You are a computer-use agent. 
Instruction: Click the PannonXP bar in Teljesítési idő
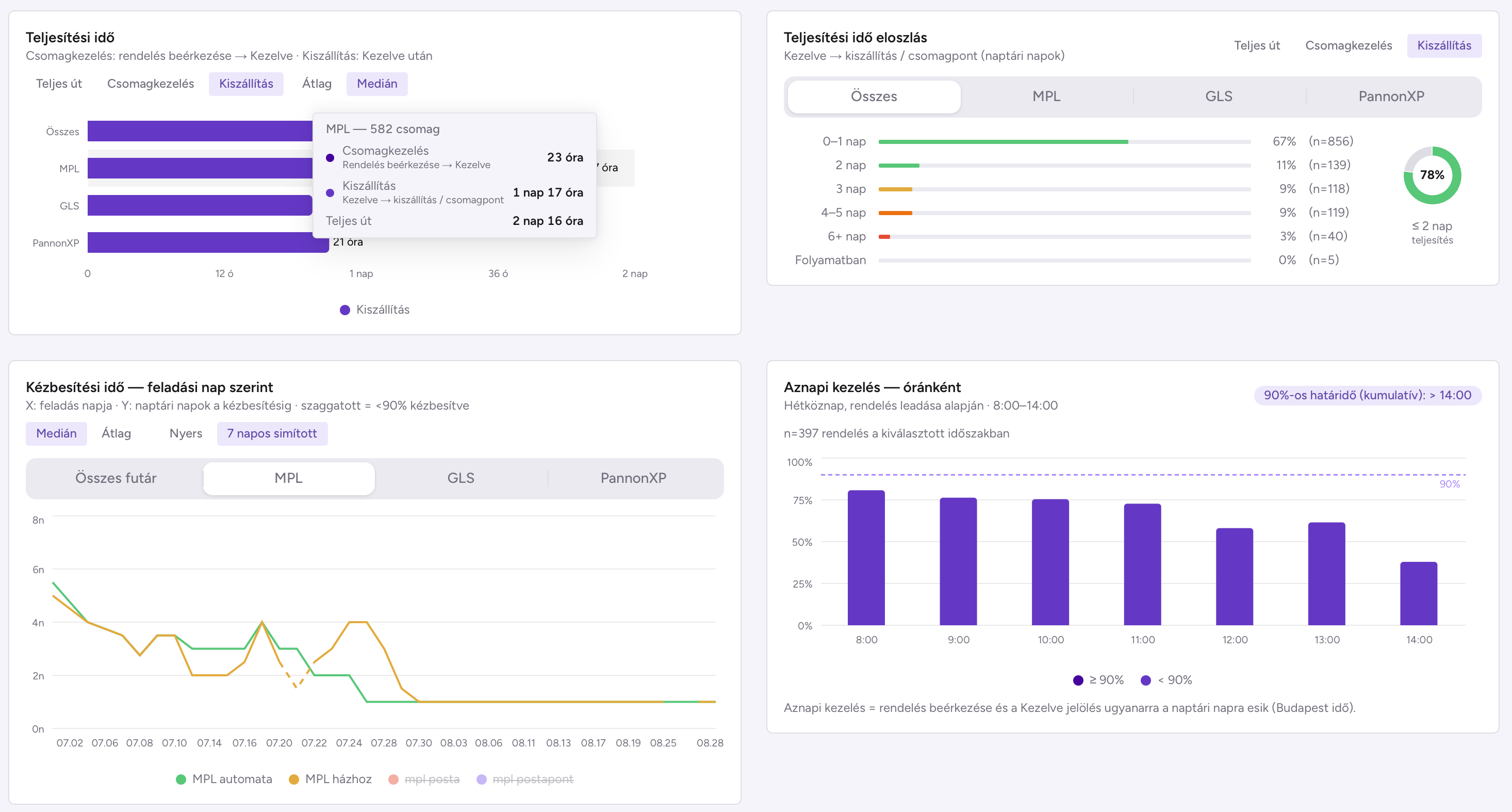click(x=208, y=242)
